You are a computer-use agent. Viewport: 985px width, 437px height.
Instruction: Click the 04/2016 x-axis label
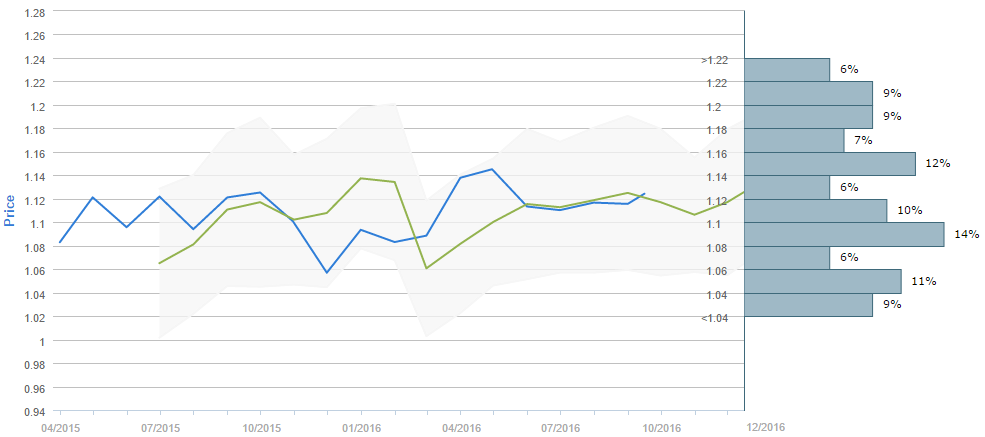pos(460,427)
